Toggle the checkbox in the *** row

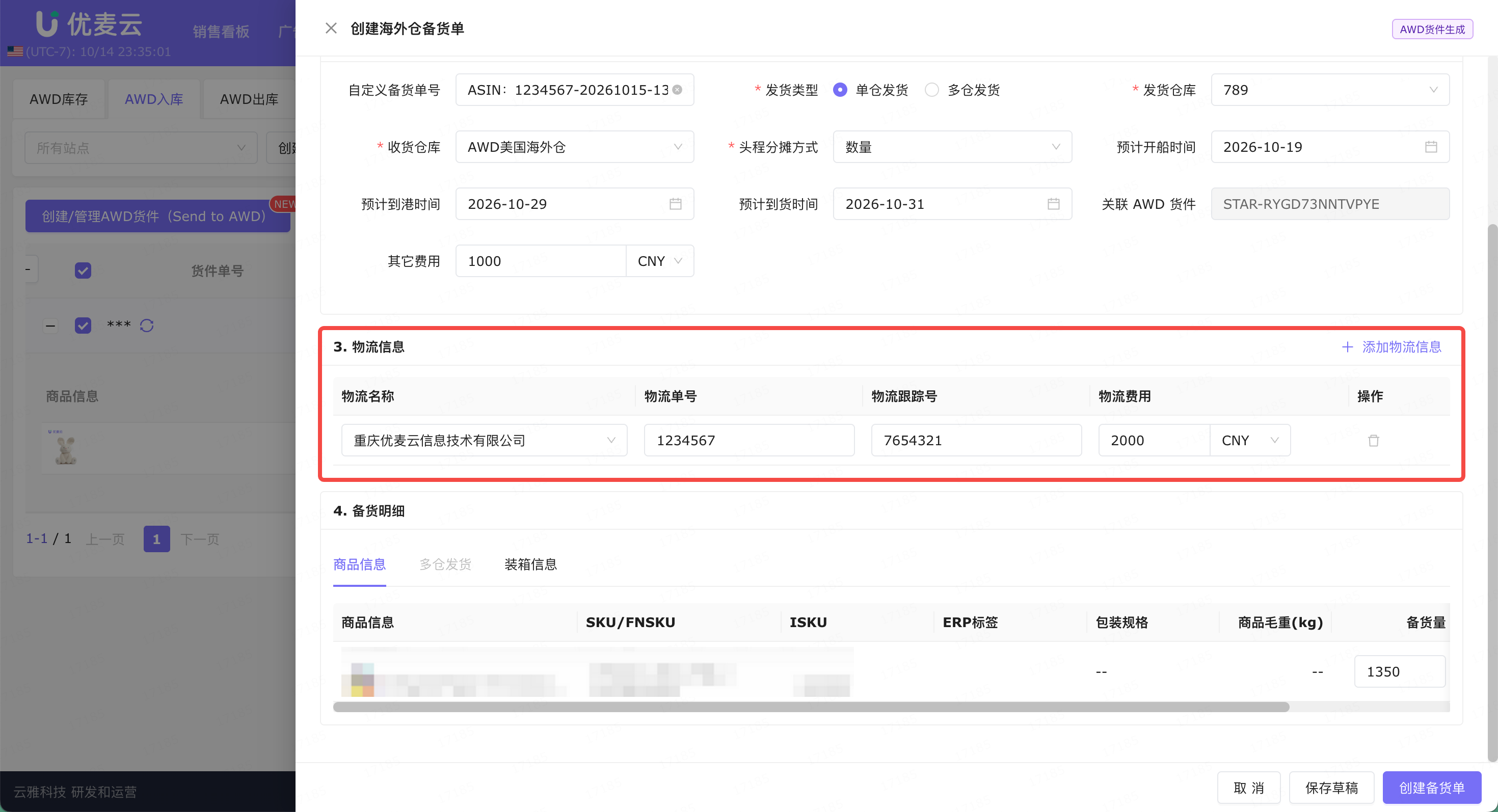pyautogui.click(x=83, y=325)
